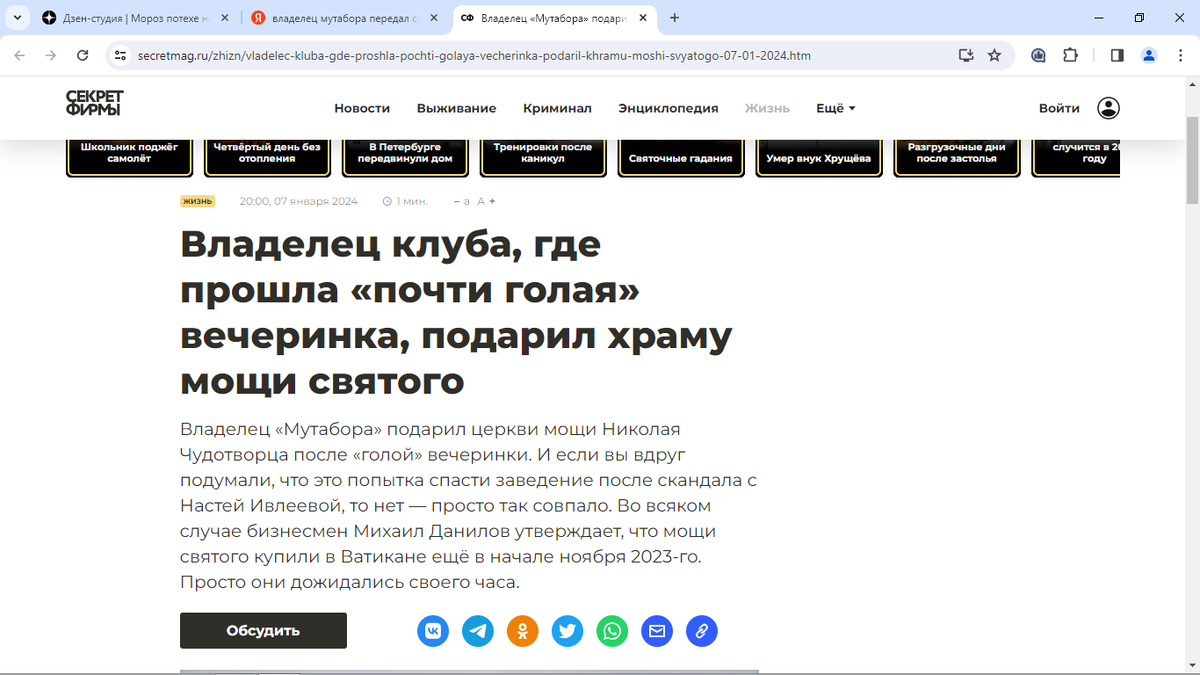Image resolution: width=1200 pixels, height=675 pixels.
Task: Toggle Chrome side panel icon
Action: tap(1117, 56)
